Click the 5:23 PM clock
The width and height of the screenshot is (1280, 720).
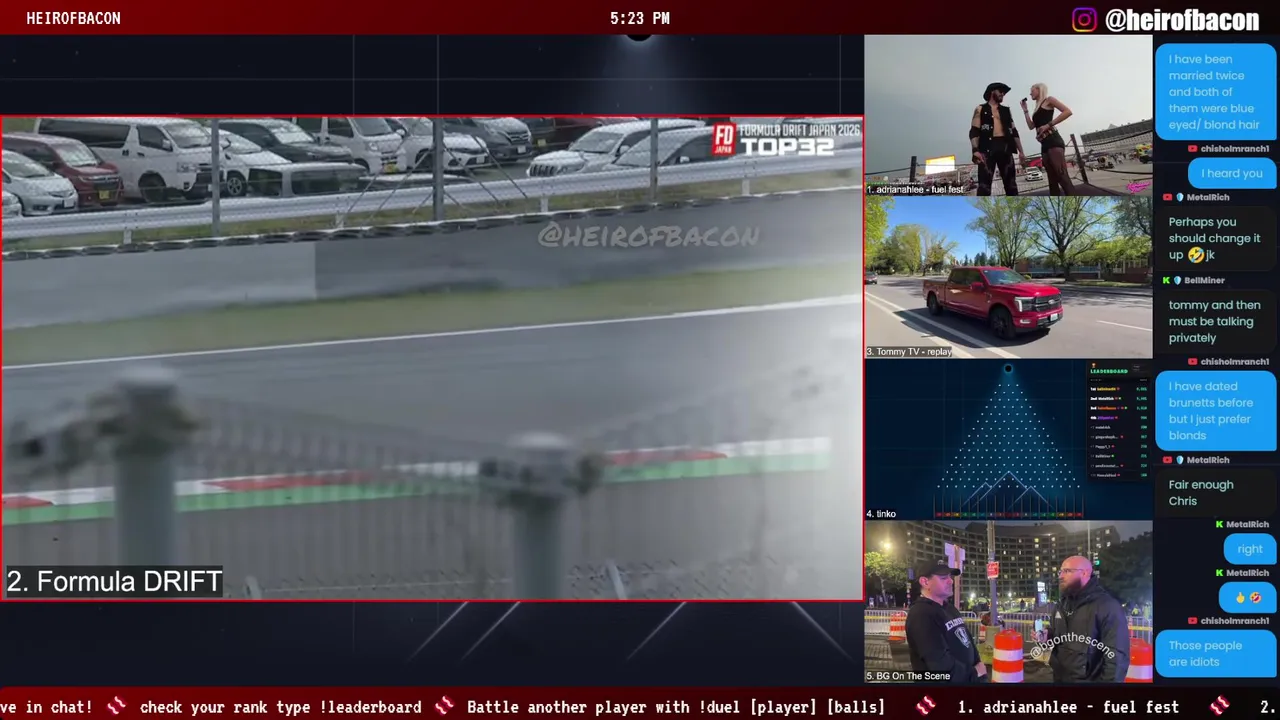point(640,18)
